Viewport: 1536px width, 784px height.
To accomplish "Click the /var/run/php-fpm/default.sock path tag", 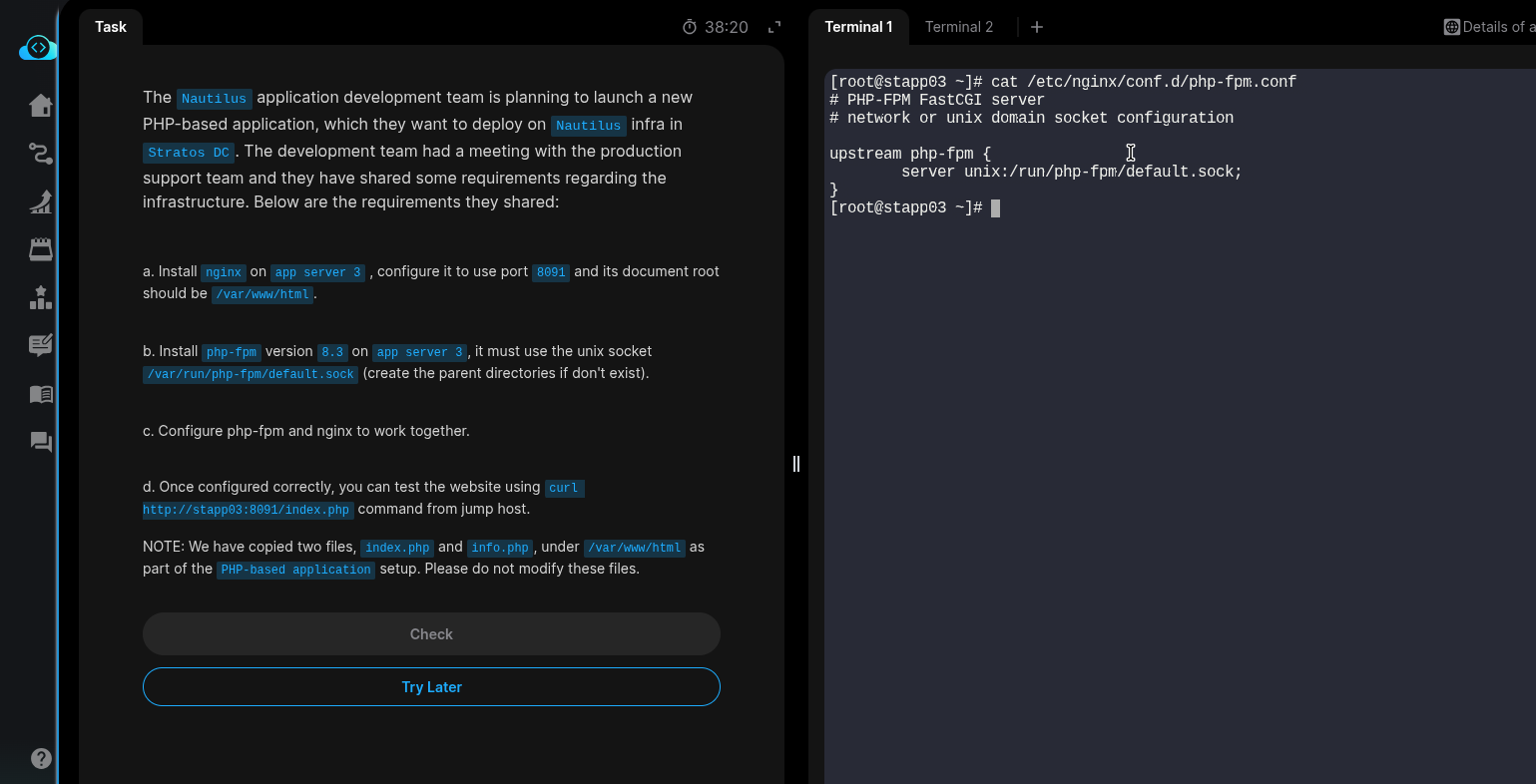I will 251,374.
